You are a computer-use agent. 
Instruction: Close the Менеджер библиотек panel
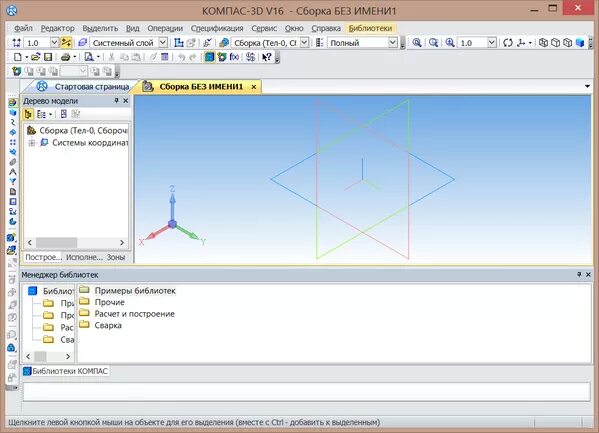[588, 274]
